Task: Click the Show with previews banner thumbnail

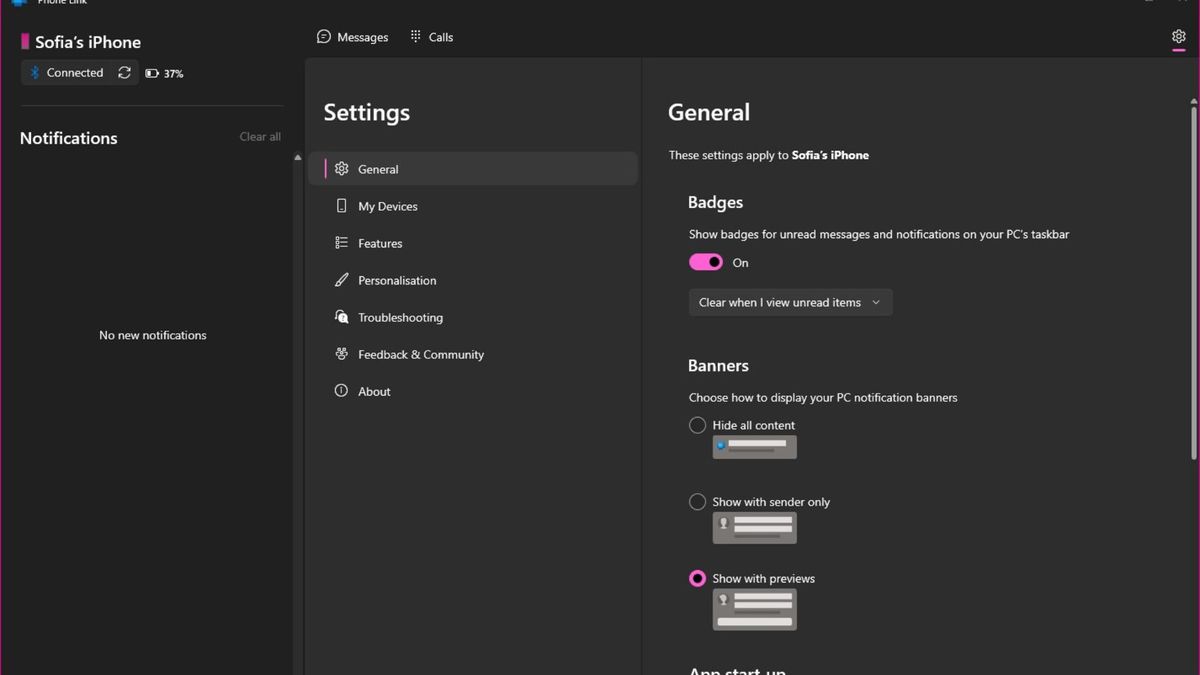Action: [754, 609]
